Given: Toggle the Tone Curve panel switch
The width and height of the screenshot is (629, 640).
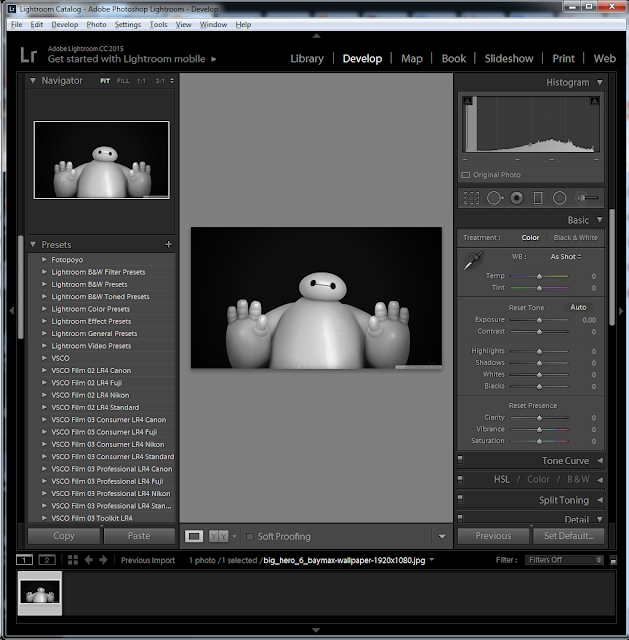Looking at the screenshot, I should click(460, 460).
